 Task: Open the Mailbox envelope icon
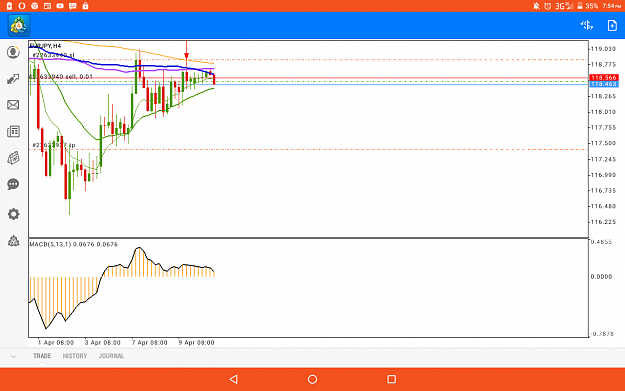13,105
